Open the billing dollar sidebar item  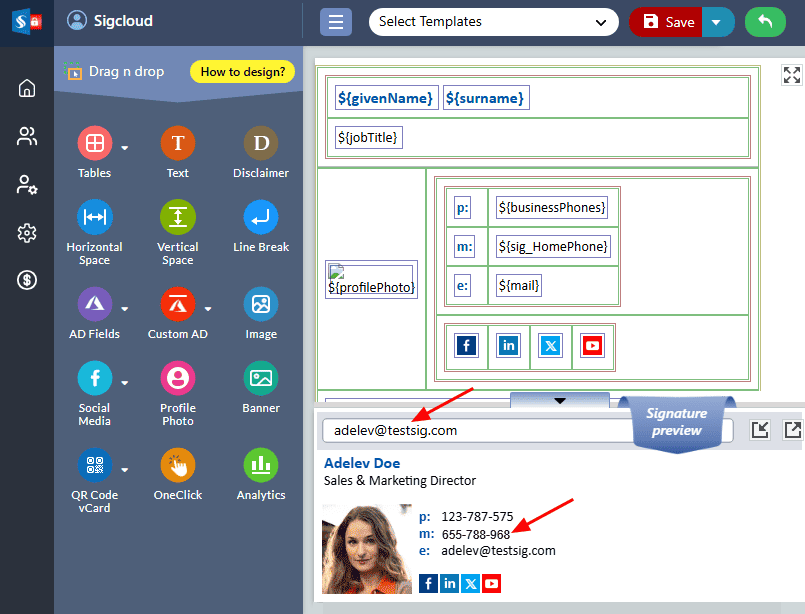click(x=27, y=281)
